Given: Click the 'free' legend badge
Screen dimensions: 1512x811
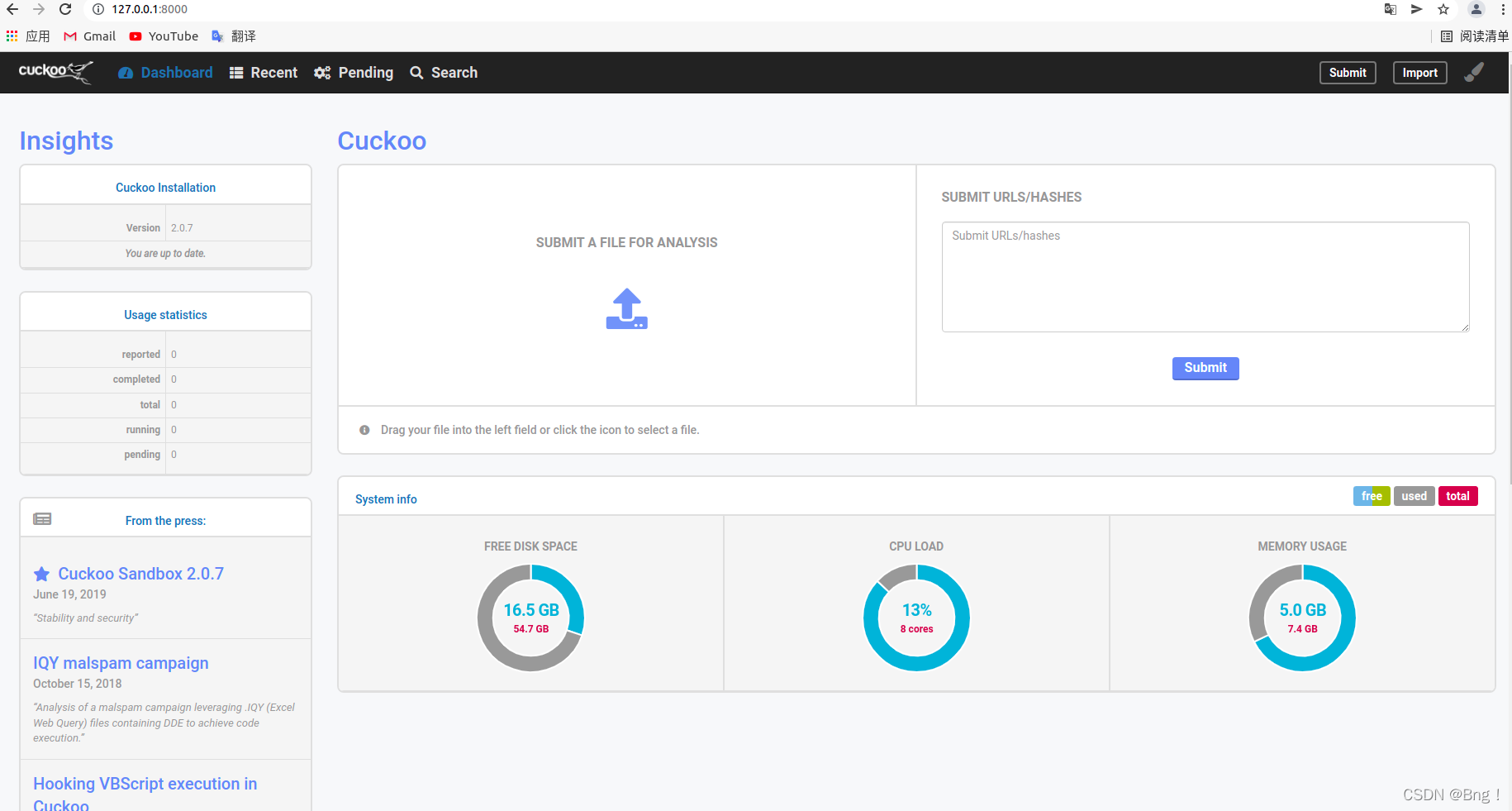Looking at the screenshot, I should tap(1372, 496).
